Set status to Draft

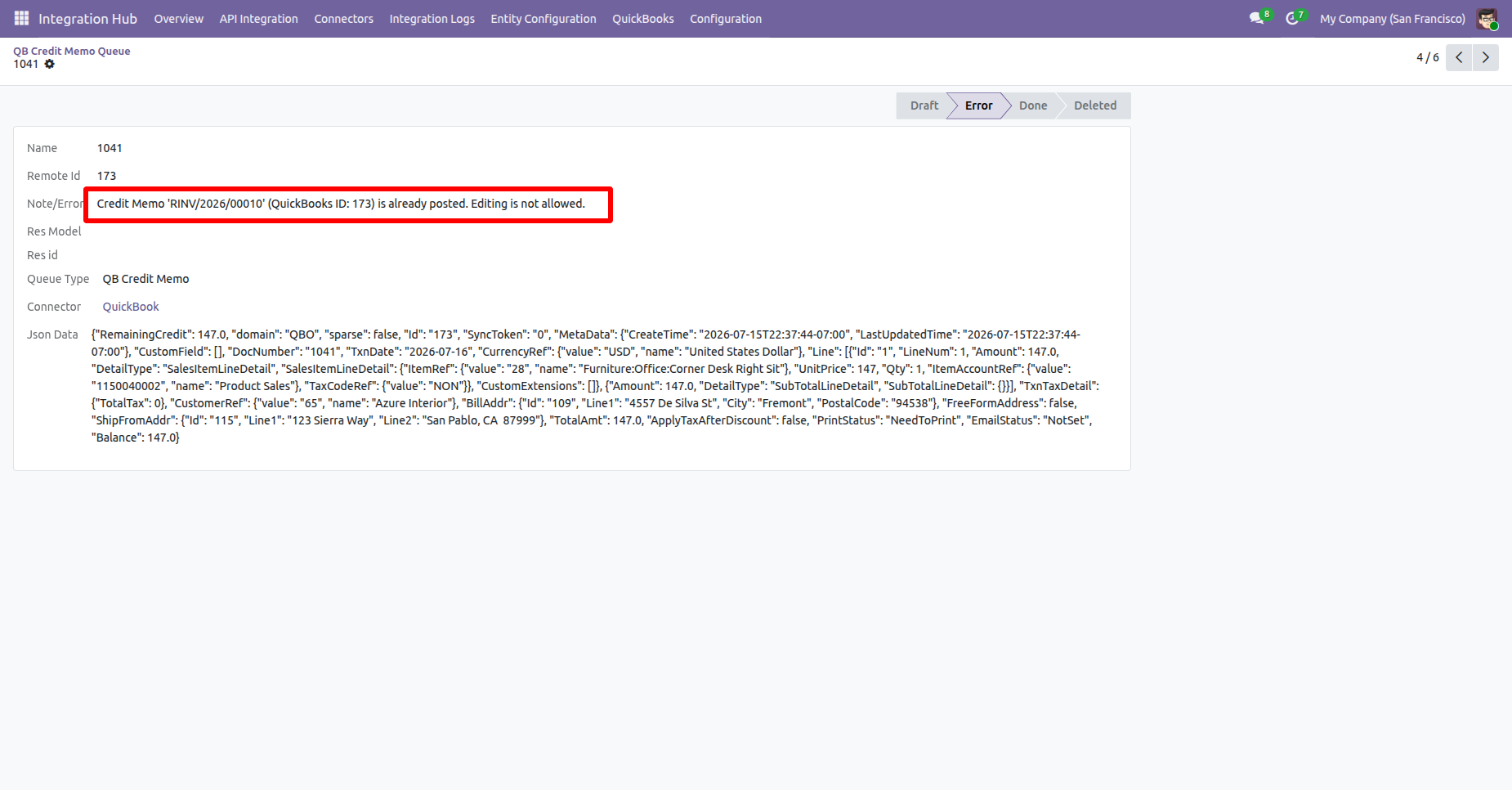click(x=924, y=105)
